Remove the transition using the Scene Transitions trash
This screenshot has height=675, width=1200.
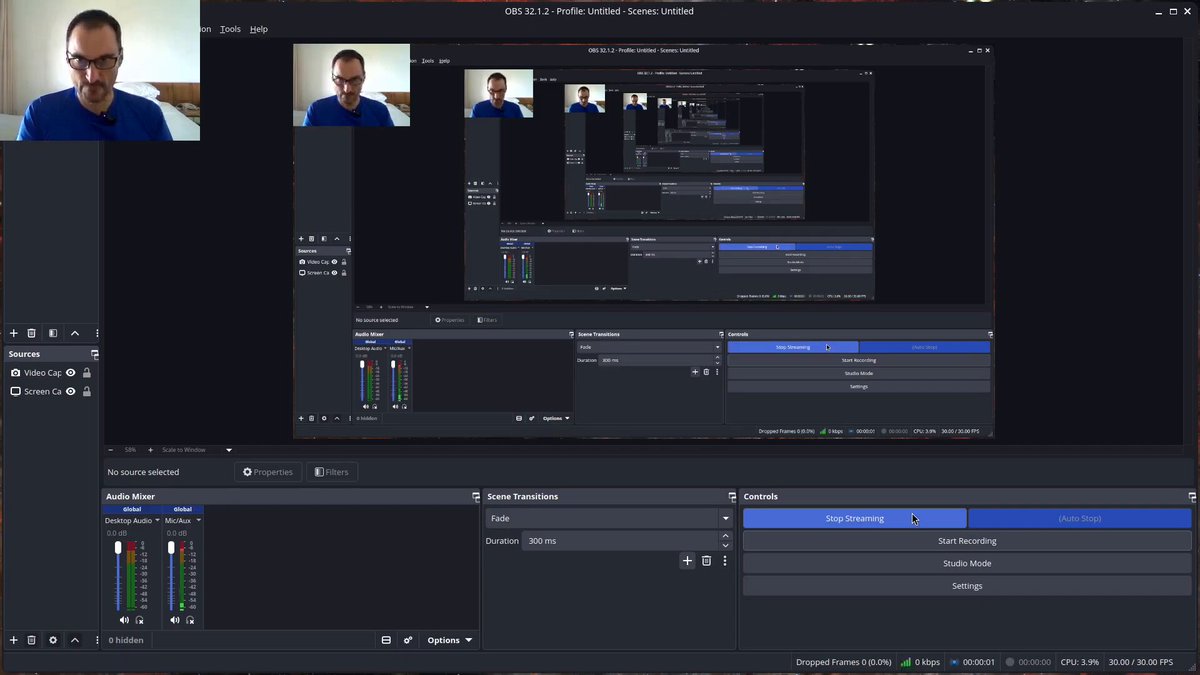[x=706, y=561]
